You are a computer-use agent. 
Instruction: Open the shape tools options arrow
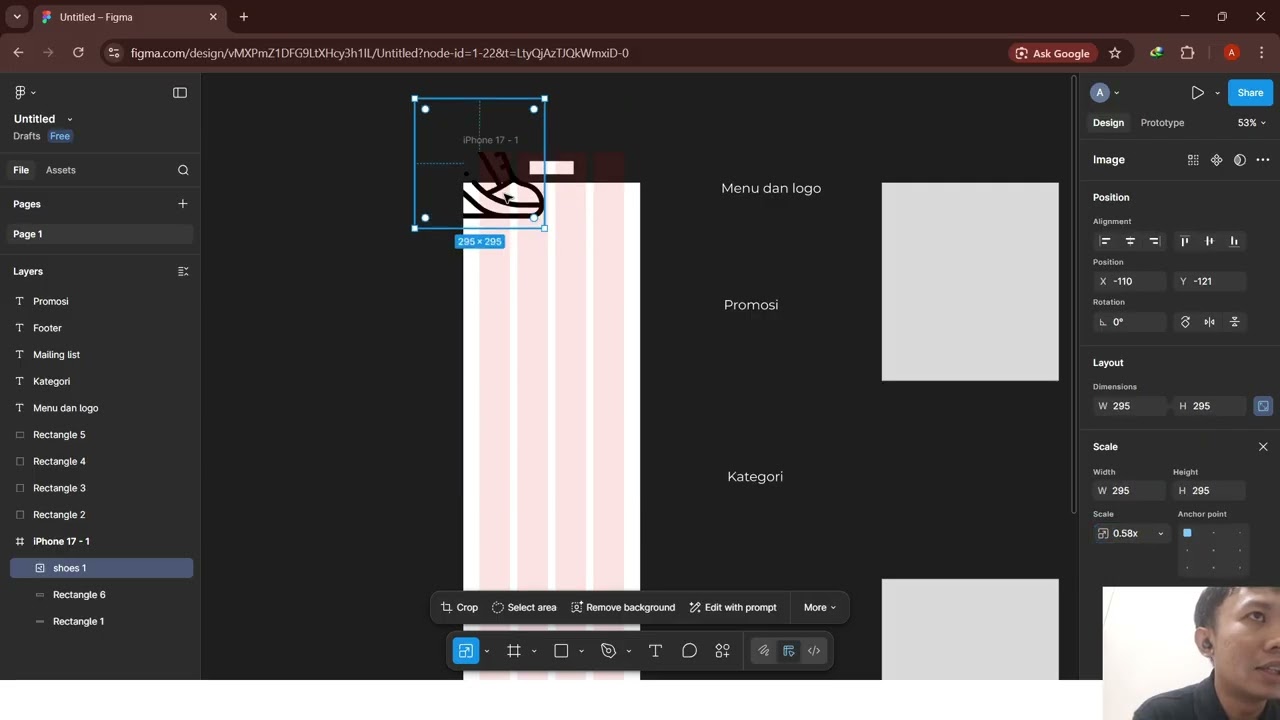581,651
